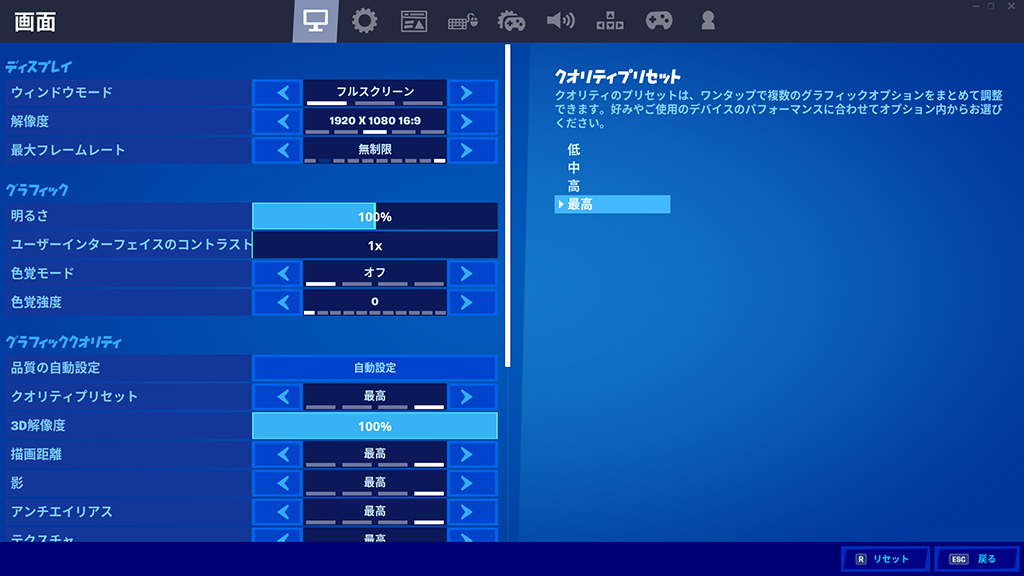Click right arrow for 描画距離
The width and height of the screenshot is (1024, 576).
click(472, 454)
